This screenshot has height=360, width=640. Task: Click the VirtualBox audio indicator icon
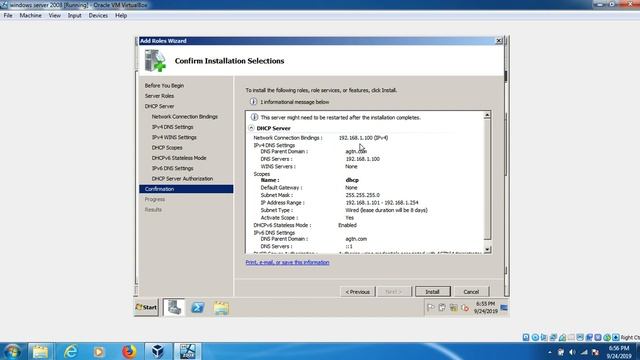(x=544, y=337)
